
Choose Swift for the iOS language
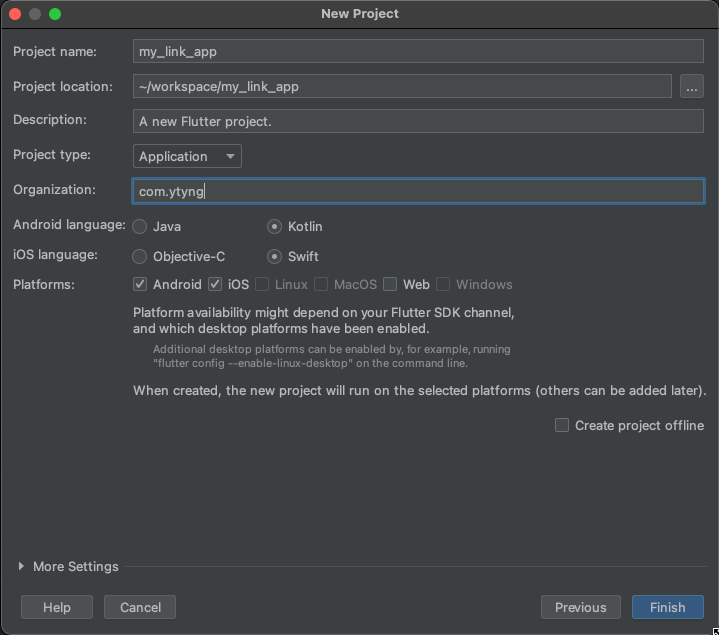(274, 256)
